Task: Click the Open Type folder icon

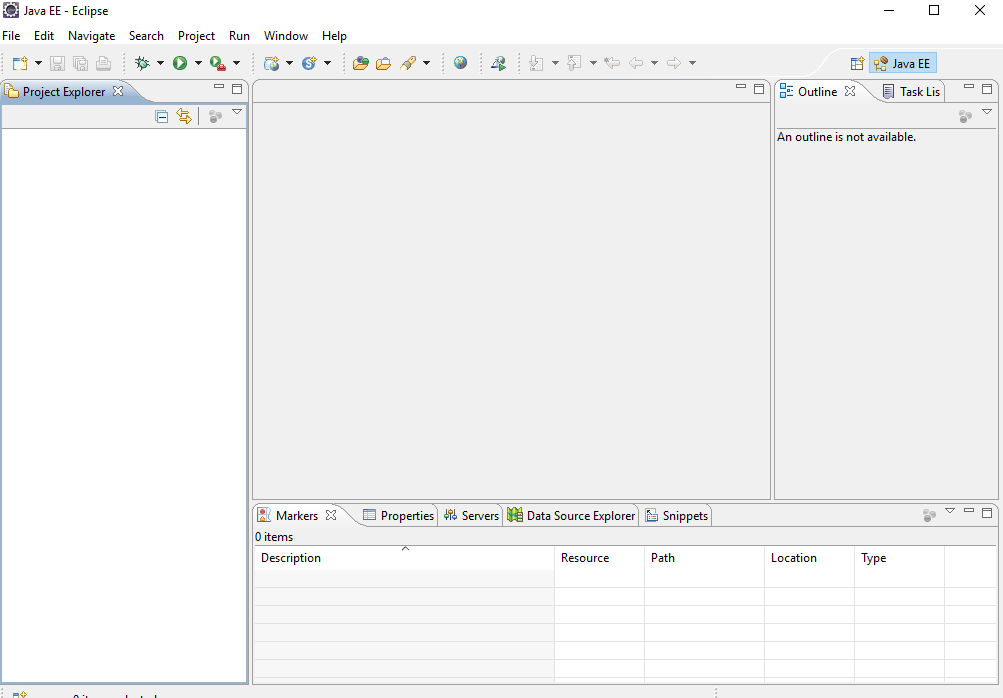Action: 361,63
